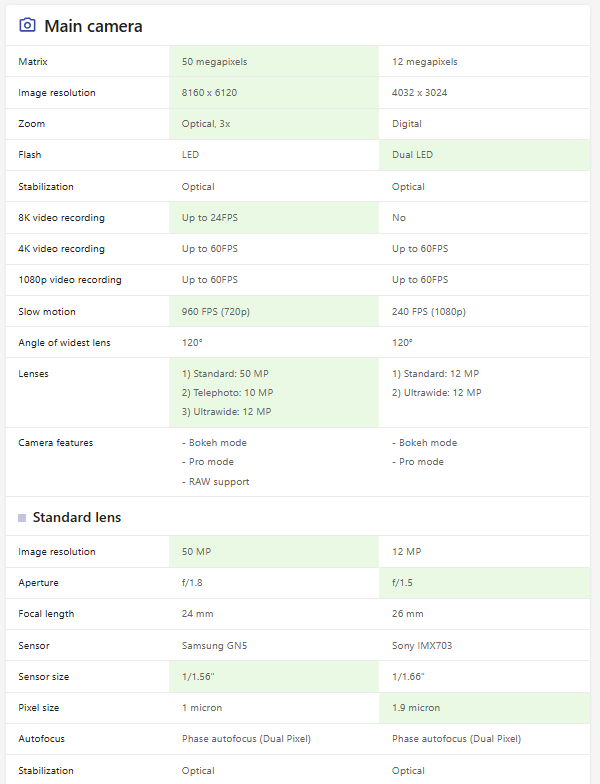The image size is (600, 784).
Task: Select the Standard lens section heading
Action: [x=77, y=518]
